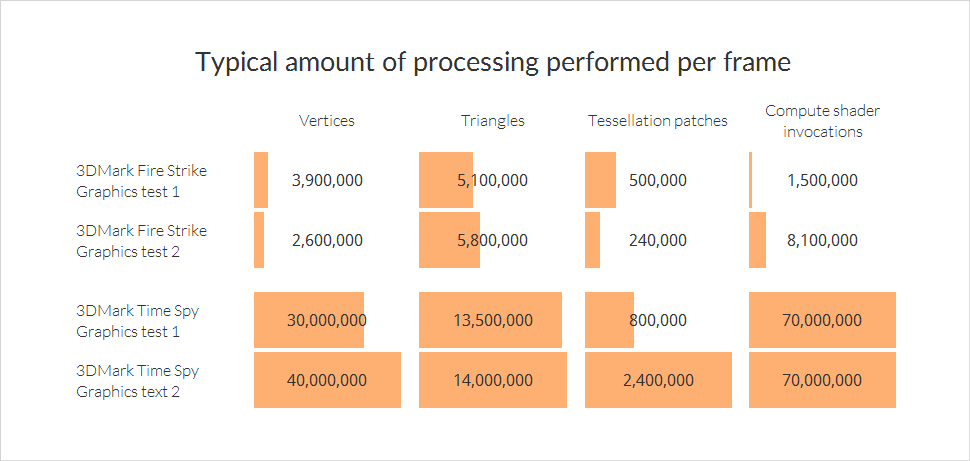
Task: Click the Time Spy Graphics text 2 label
Action: (137, 381)
